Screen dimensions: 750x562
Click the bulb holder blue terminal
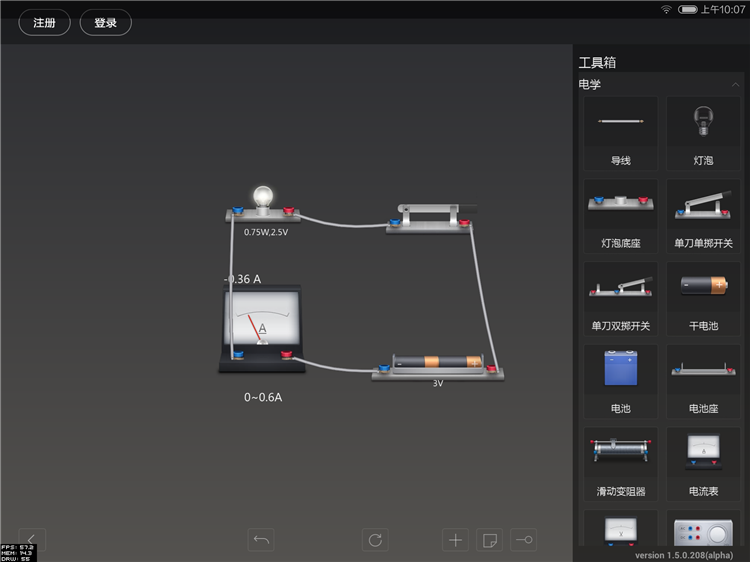pos(238,210)
